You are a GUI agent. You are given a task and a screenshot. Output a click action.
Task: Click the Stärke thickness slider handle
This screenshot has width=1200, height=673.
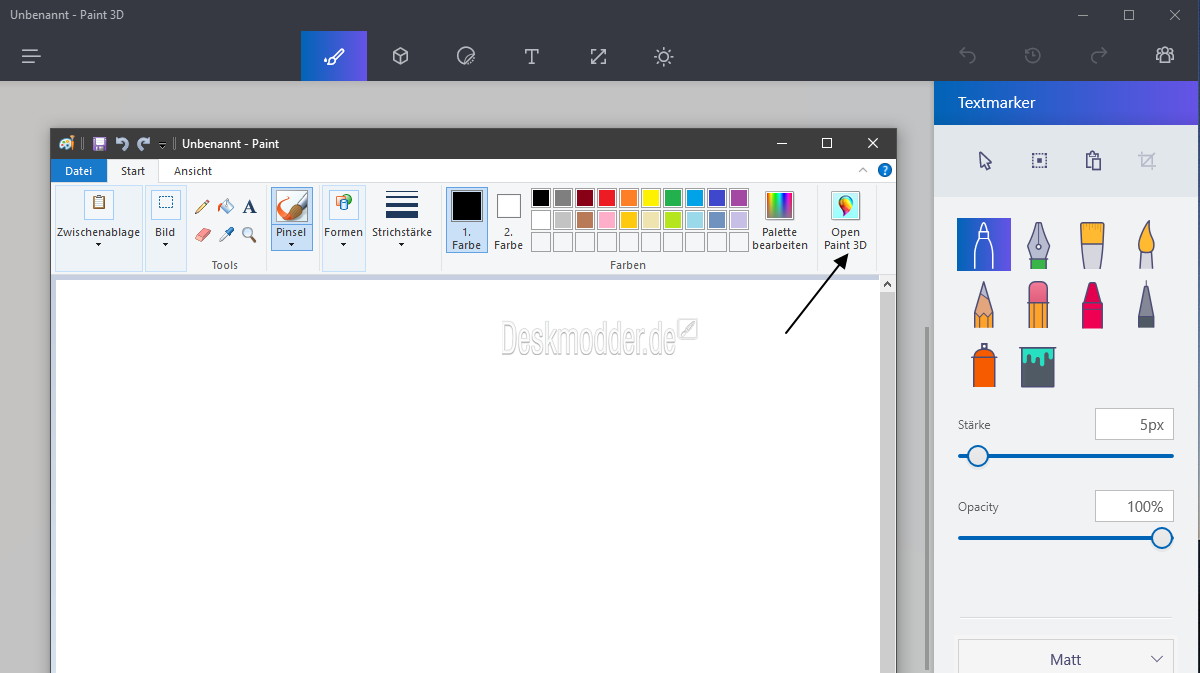tap(978, 456)
